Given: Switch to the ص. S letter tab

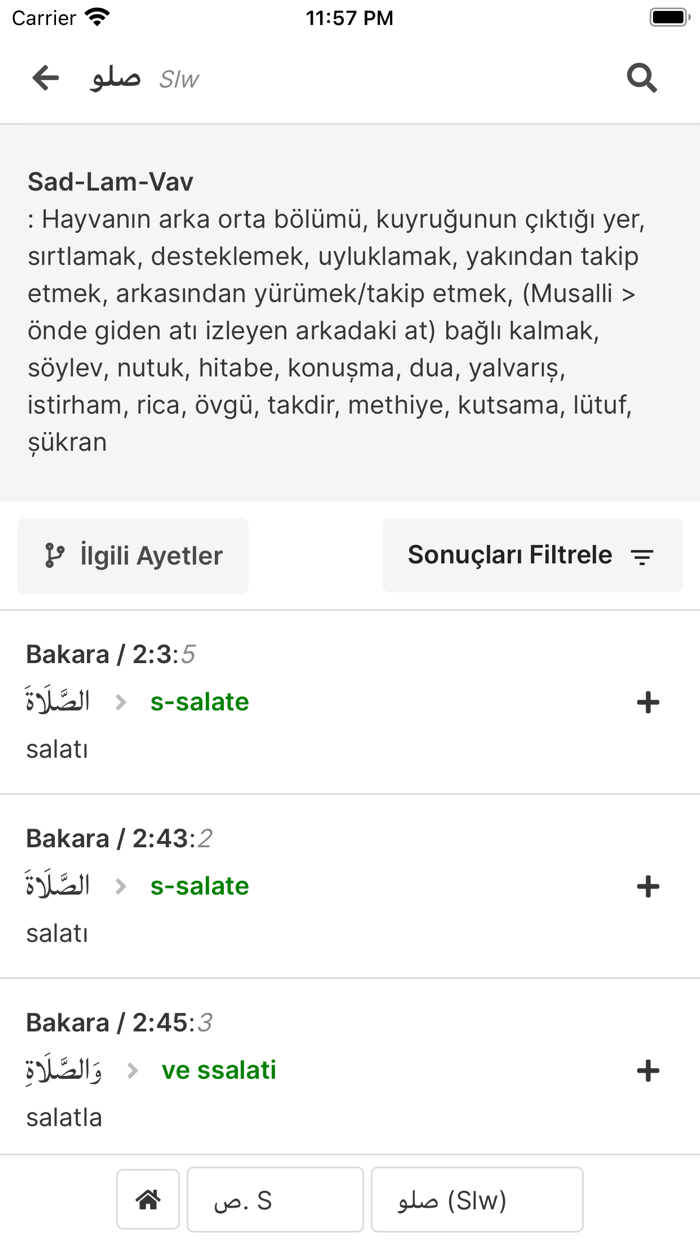Looking at the screenshot, I should tap(275, 1199).
